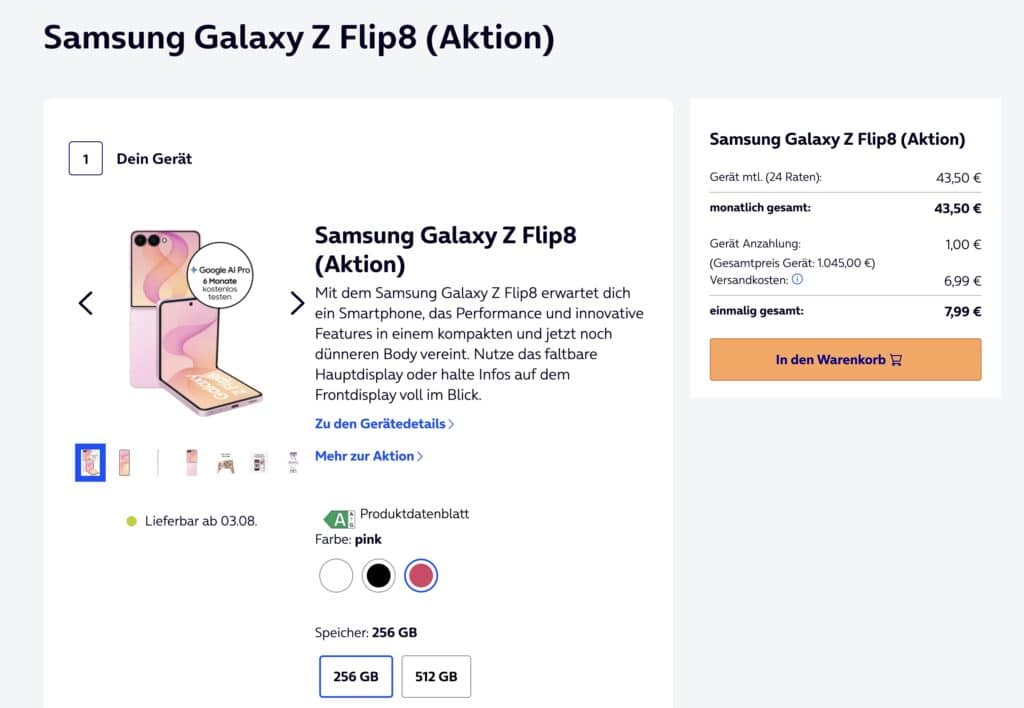Show next product image with right arrow

point(297,303)
